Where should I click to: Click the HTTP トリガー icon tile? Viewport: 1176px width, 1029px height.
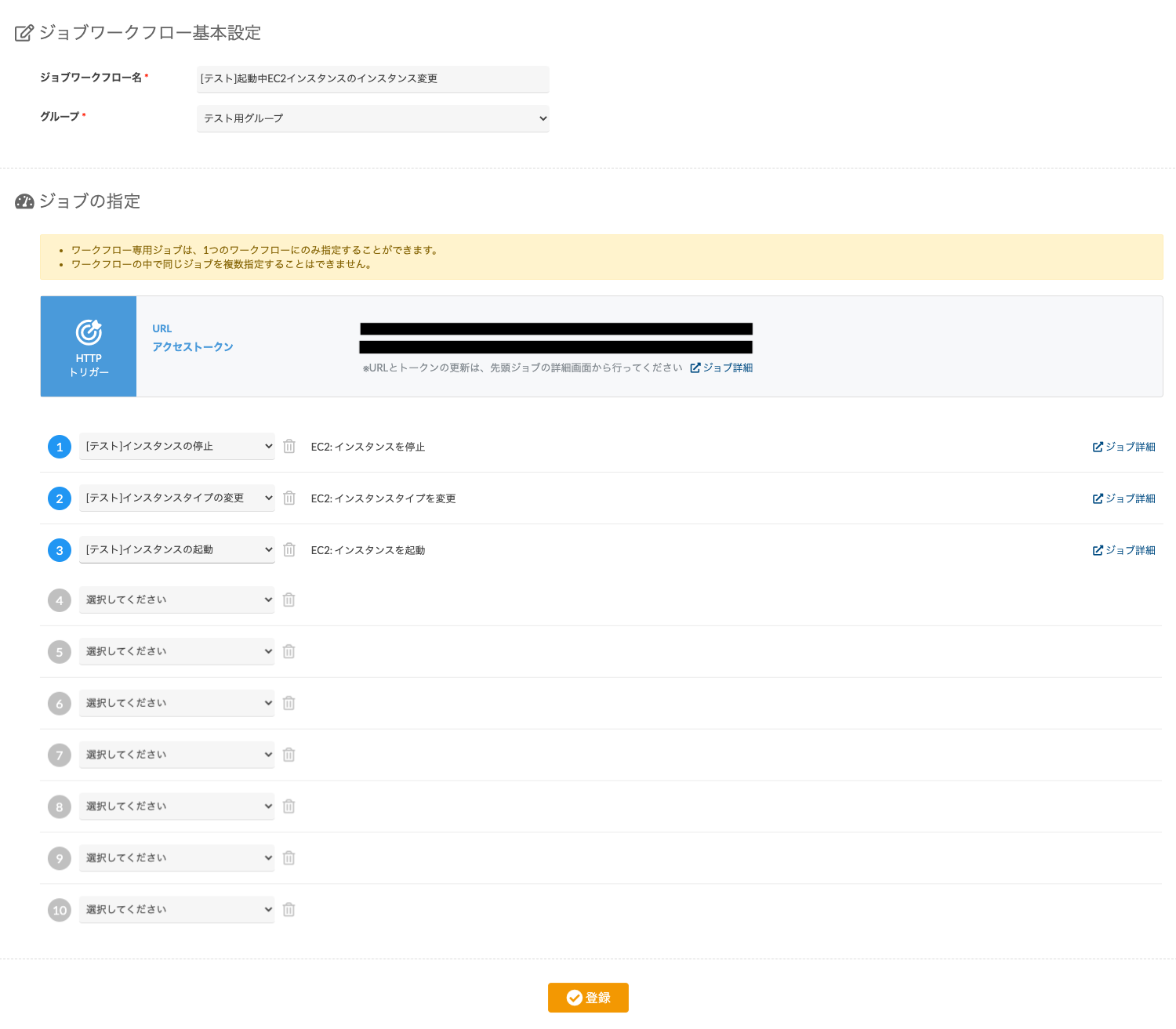coord(89,346)
